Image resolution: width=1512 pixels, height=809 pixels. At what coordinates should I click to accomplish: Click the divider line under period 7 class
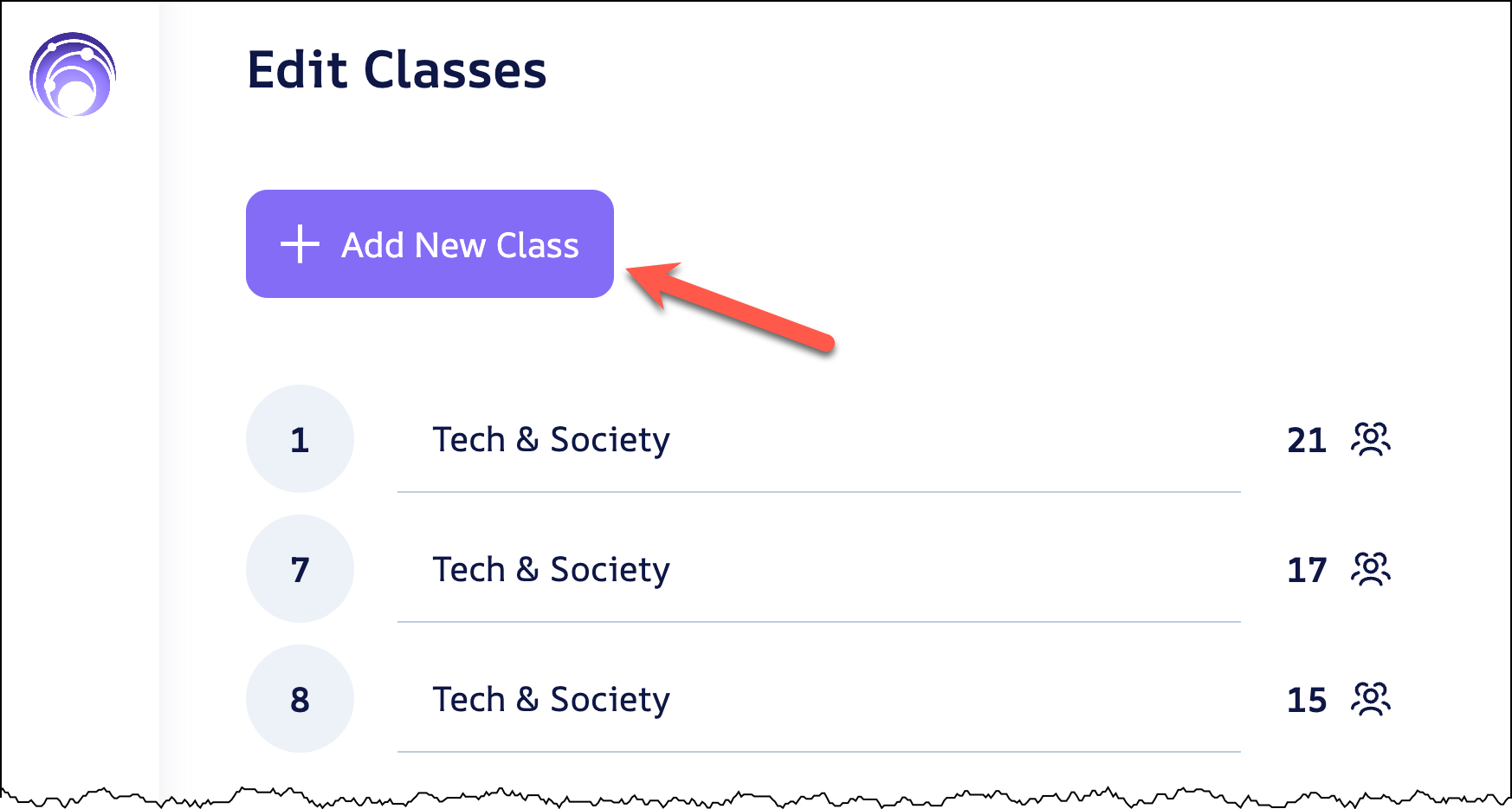818,622
